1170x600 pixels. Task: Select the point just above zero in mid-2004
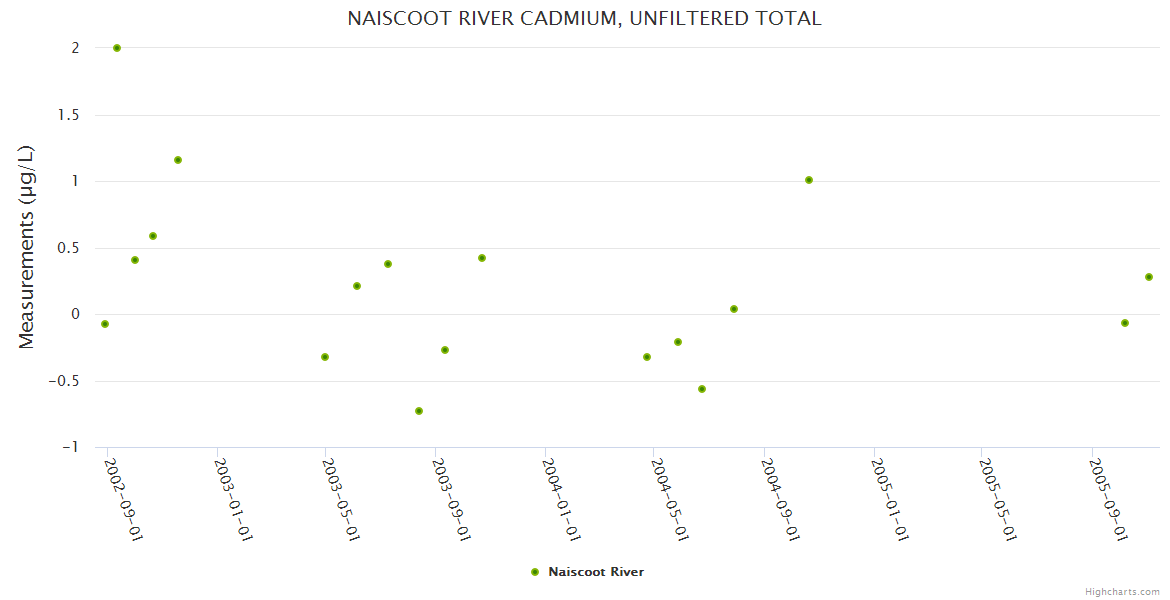pyautogui.click(x=734, y=309)
